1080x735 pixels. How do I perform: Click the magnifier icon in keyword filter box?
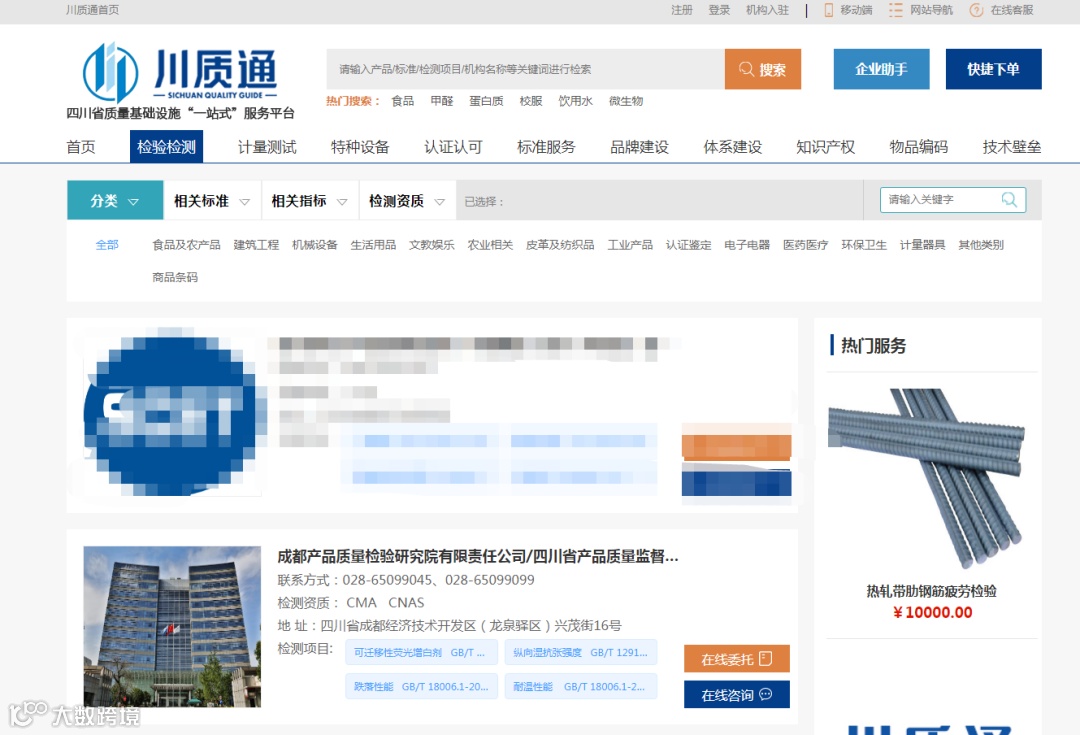click(1009, 200)
